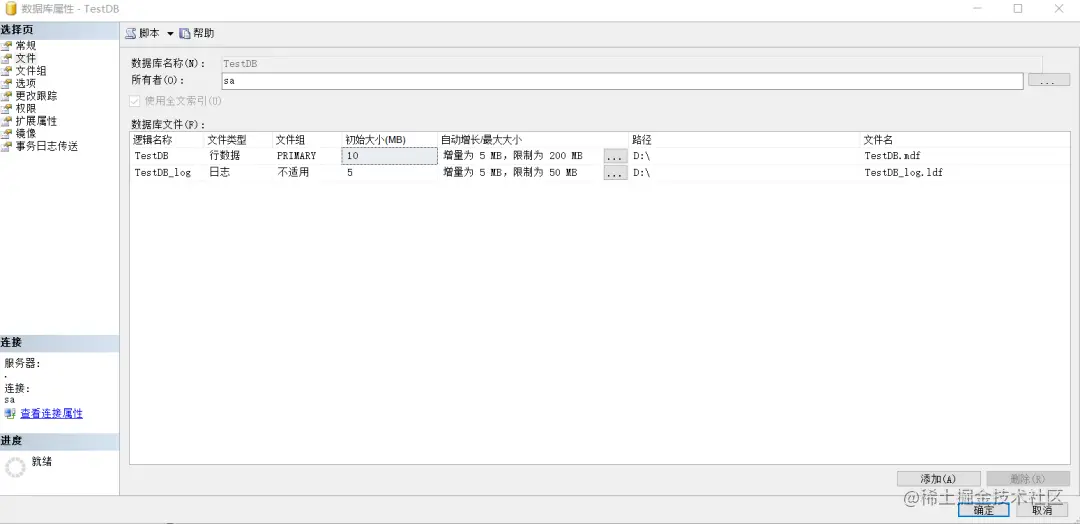Click the 初始大小(MB) column header

[x=389, y=139]
